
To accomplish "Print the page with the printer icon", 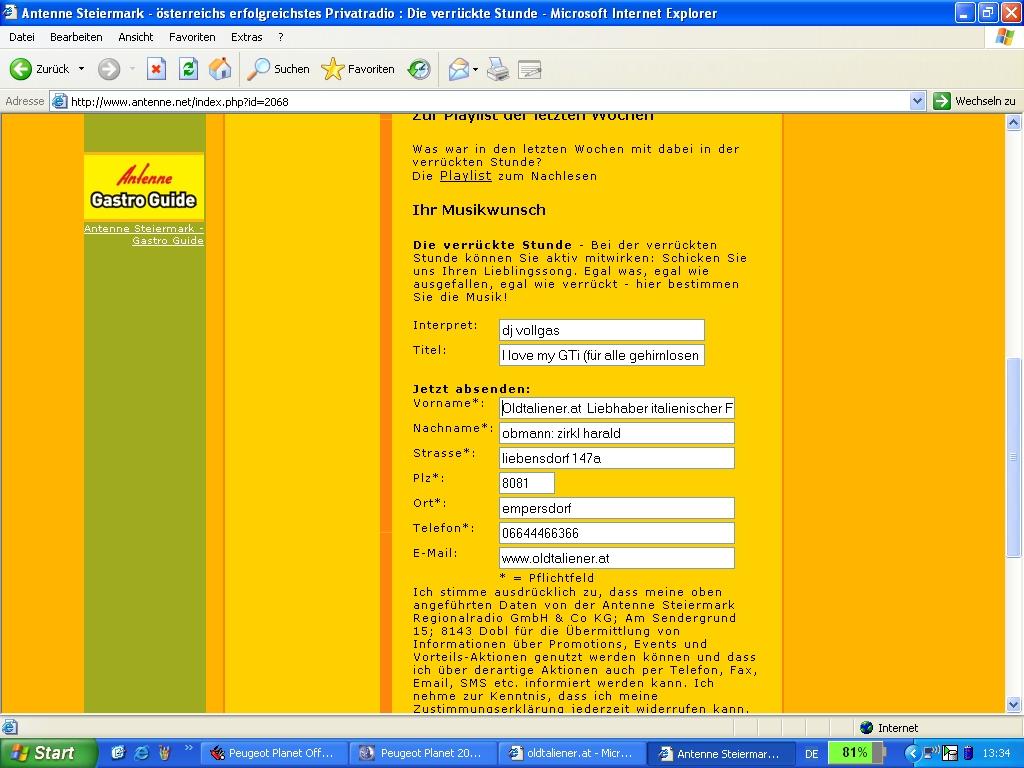I will pos(498,69).
